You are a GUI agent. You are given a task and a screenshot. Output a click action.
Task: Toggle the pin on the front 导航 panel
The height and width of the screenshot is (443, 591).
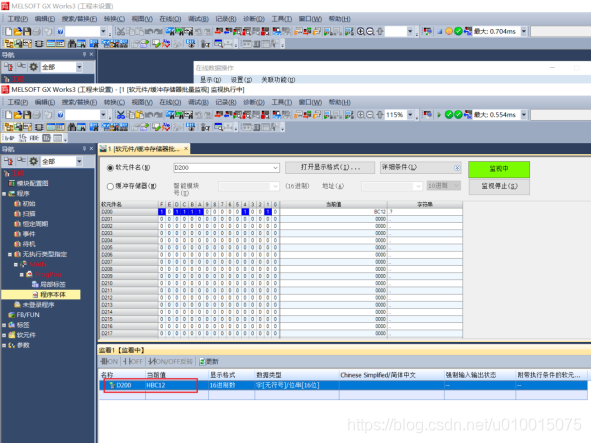click(84, 149)
